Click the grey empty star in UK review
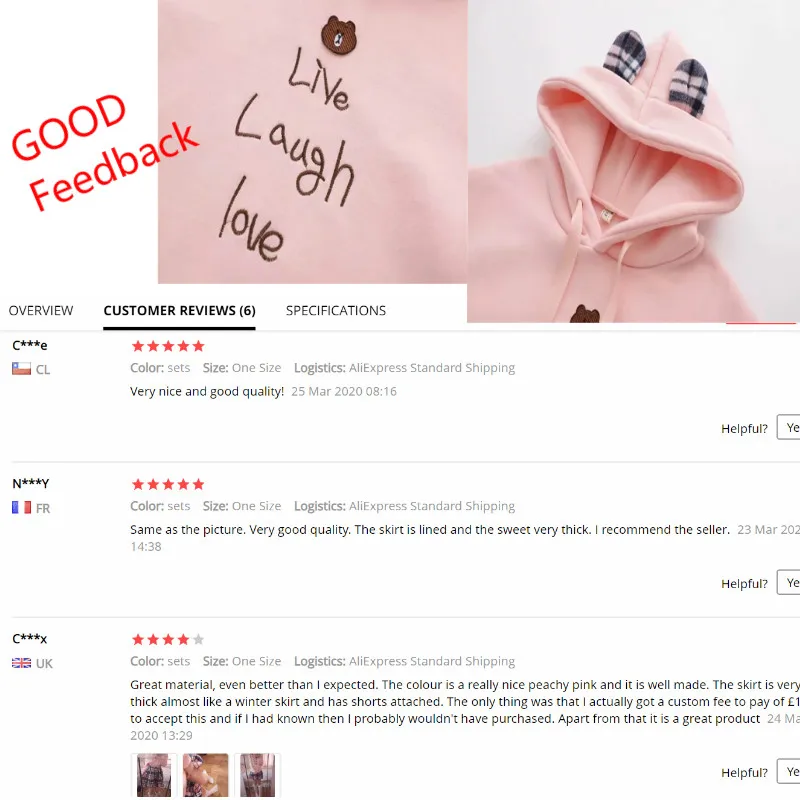800x800 pixels. (198, 639)
